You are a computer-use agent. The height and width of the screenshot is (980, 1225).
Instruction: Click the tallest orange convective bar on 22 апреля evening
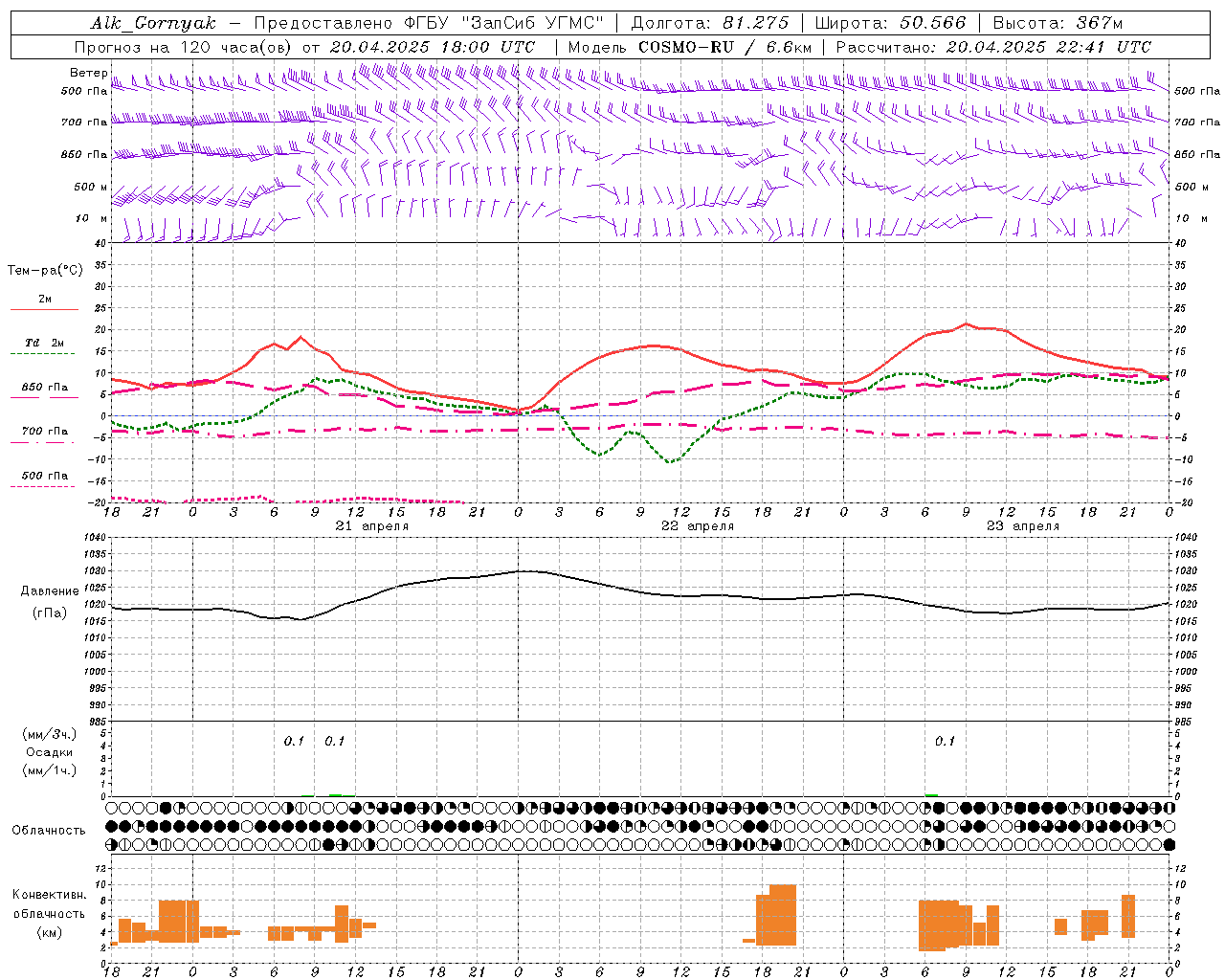783,915
